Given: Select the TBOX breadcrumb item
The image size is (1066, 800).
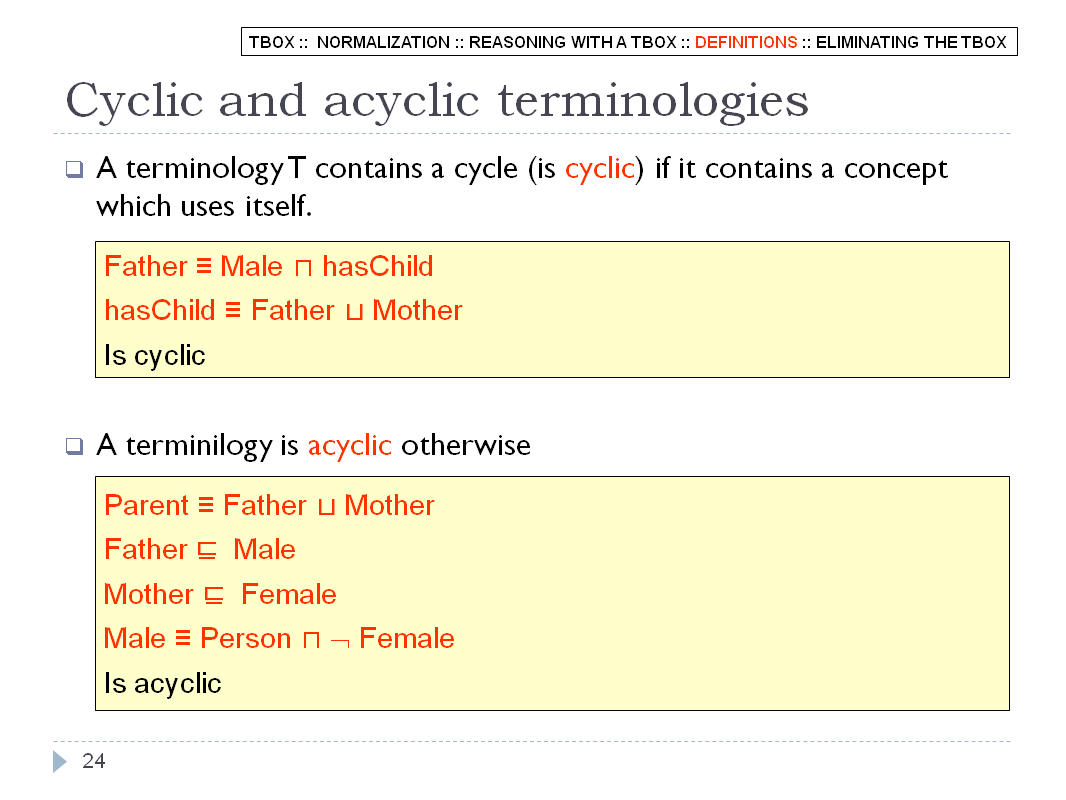Looking at the screenshot, I should pyautogui.click(x=271, y=42).
